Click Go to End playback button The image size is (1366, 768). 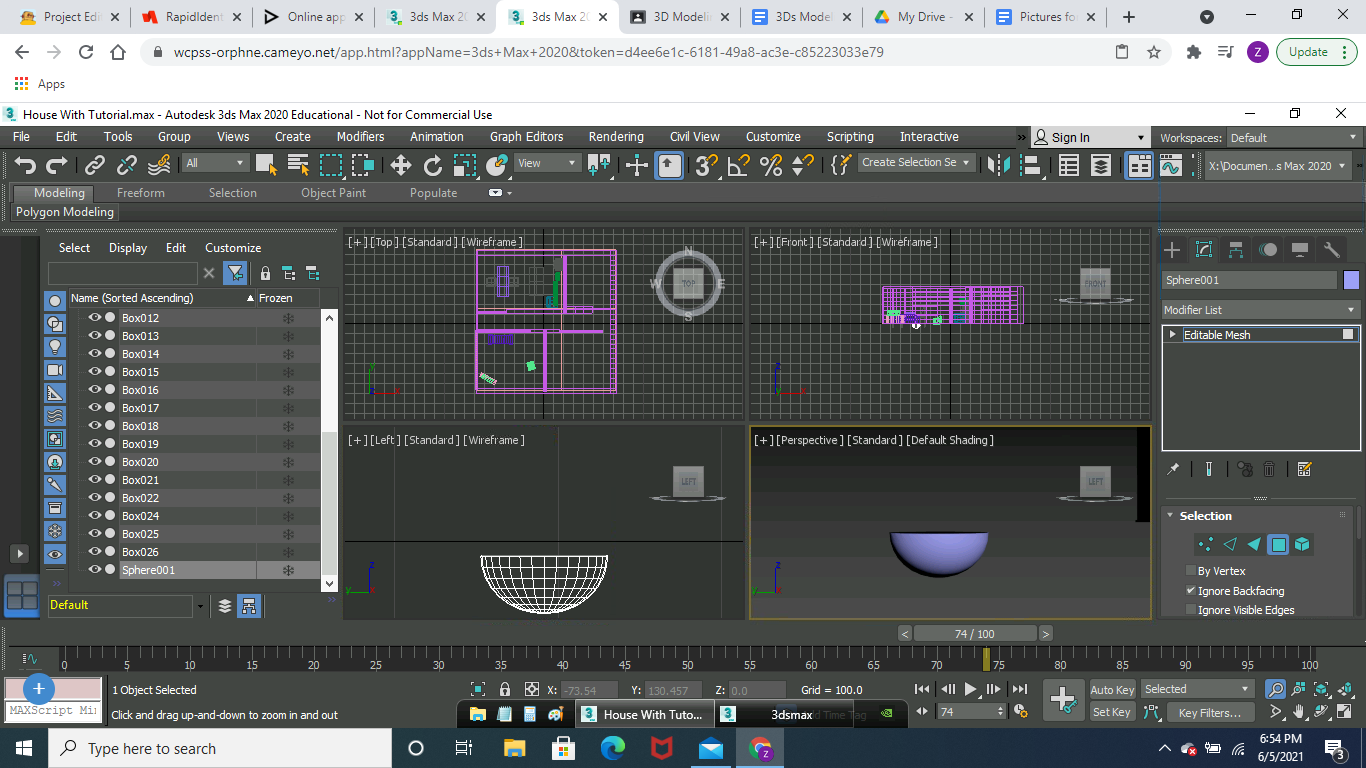pos(1020,689)
